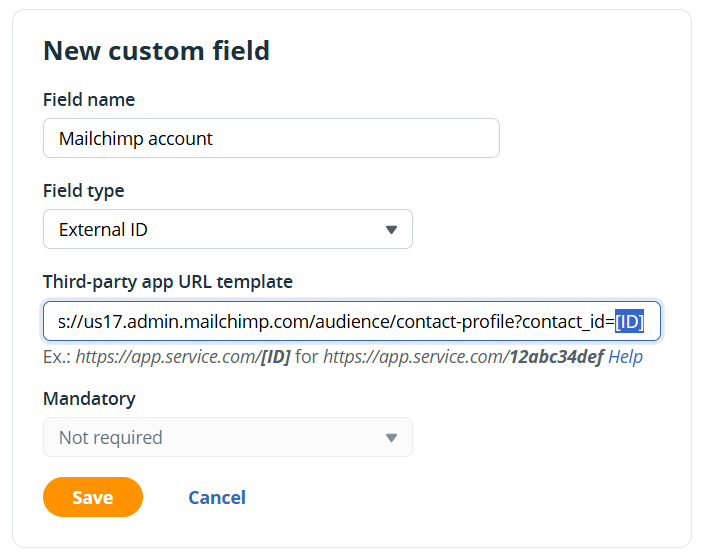Viewport: 706px width, 560px height.
Task: Open the Field type External ID dropdown
Action: 228,229
